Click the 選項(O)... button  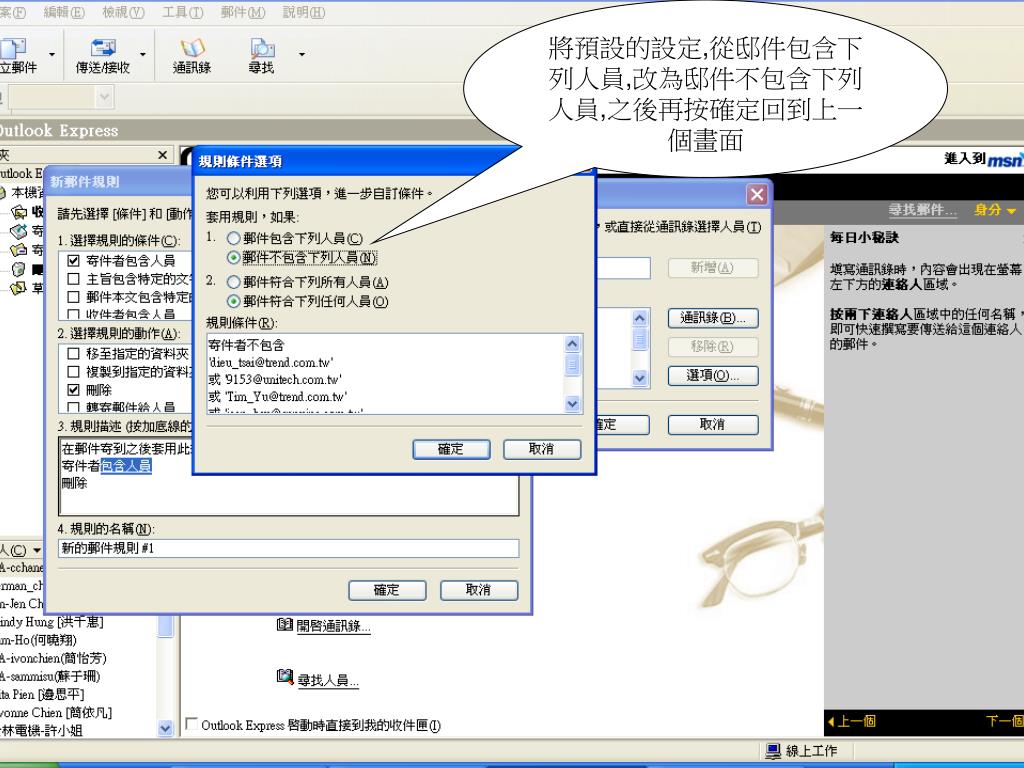(x=713, y=376)
